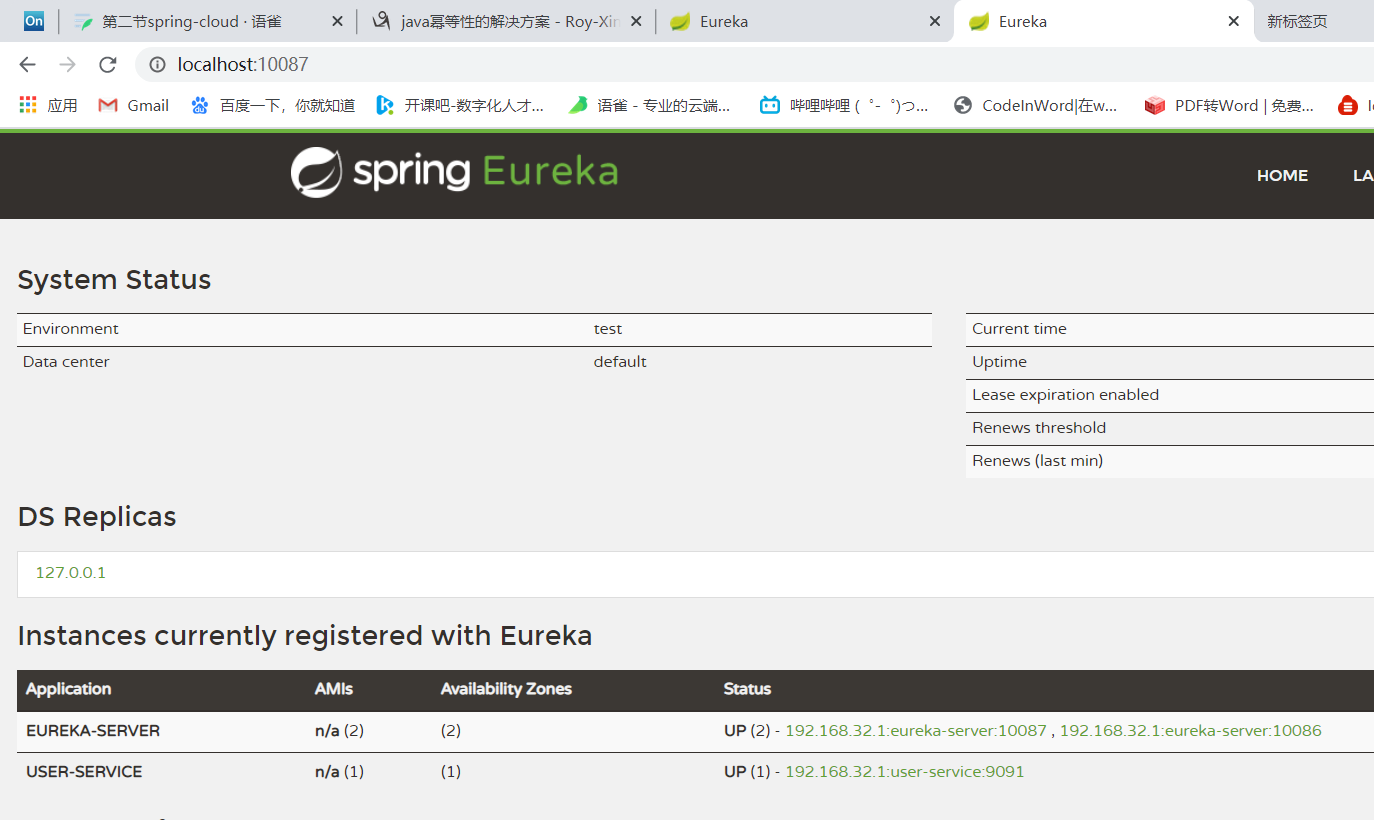Open the 哔哩哔哩 bookmark
1374x820 pixels.
[844, 105]
